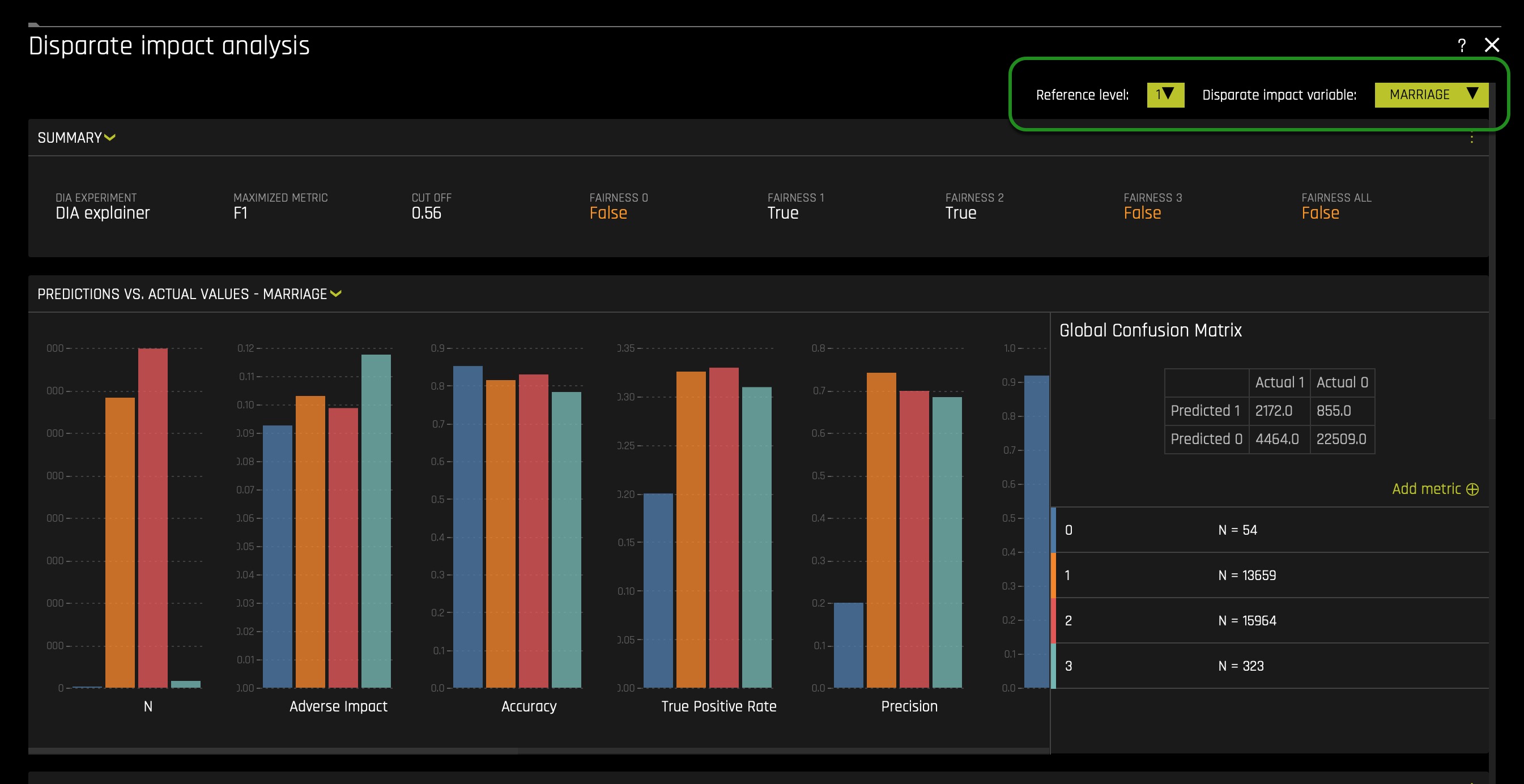Click the Add metric plus icon
The image size is (1524, 784).
[x=1472, y=489]
